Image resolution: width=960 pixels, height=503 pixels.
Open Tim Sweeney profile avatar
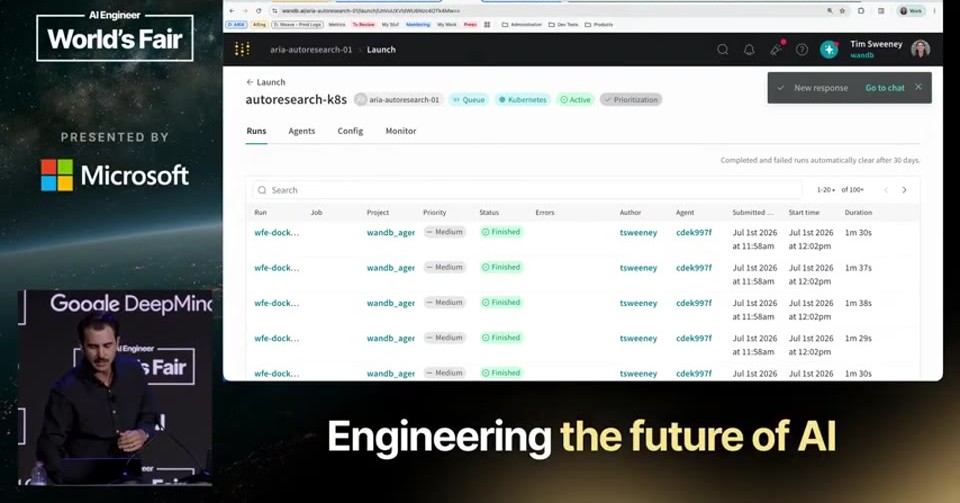(920, 49)
